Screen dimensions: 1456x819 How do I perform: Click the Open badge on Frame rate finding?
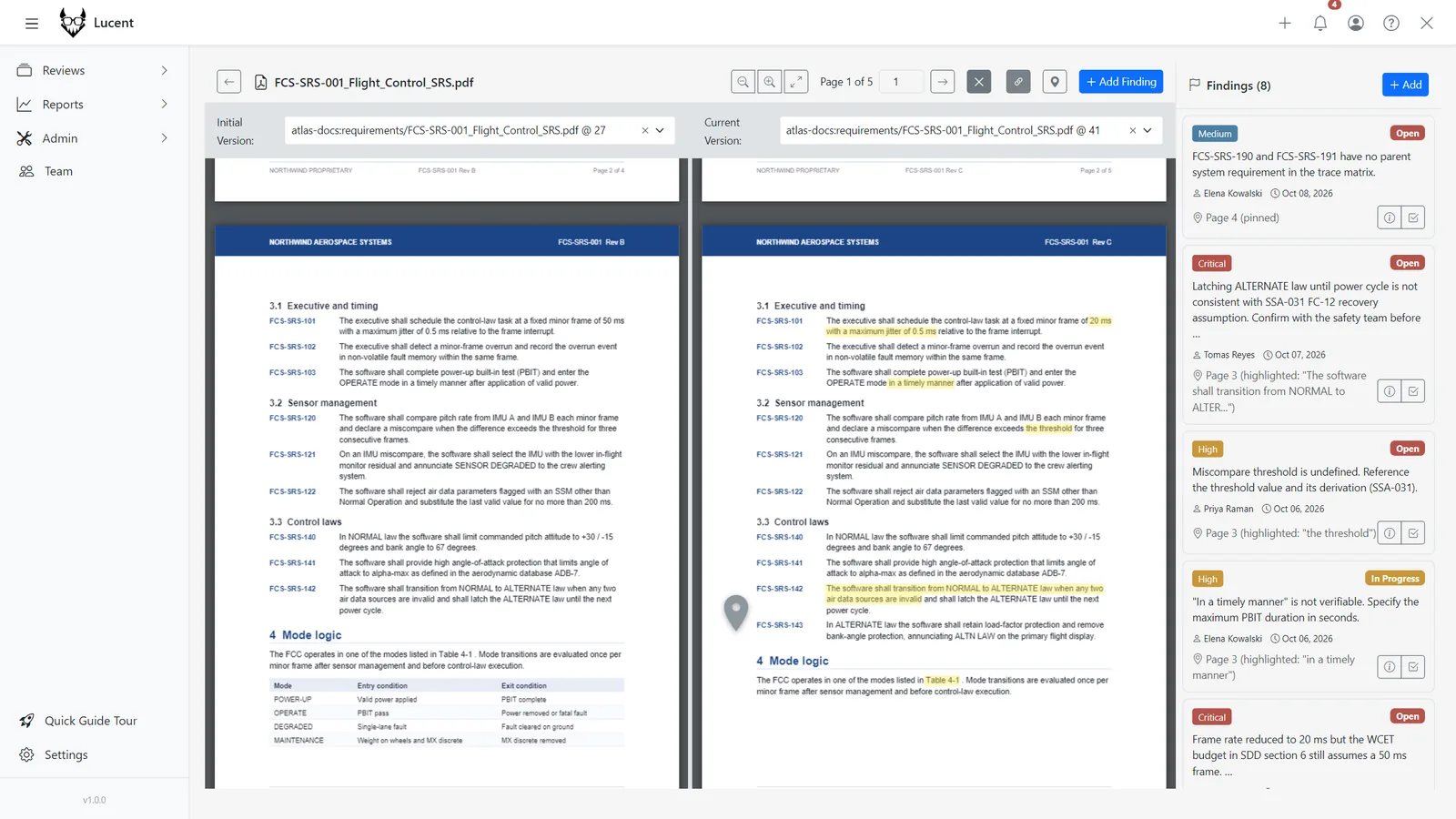click(1408, 716)
